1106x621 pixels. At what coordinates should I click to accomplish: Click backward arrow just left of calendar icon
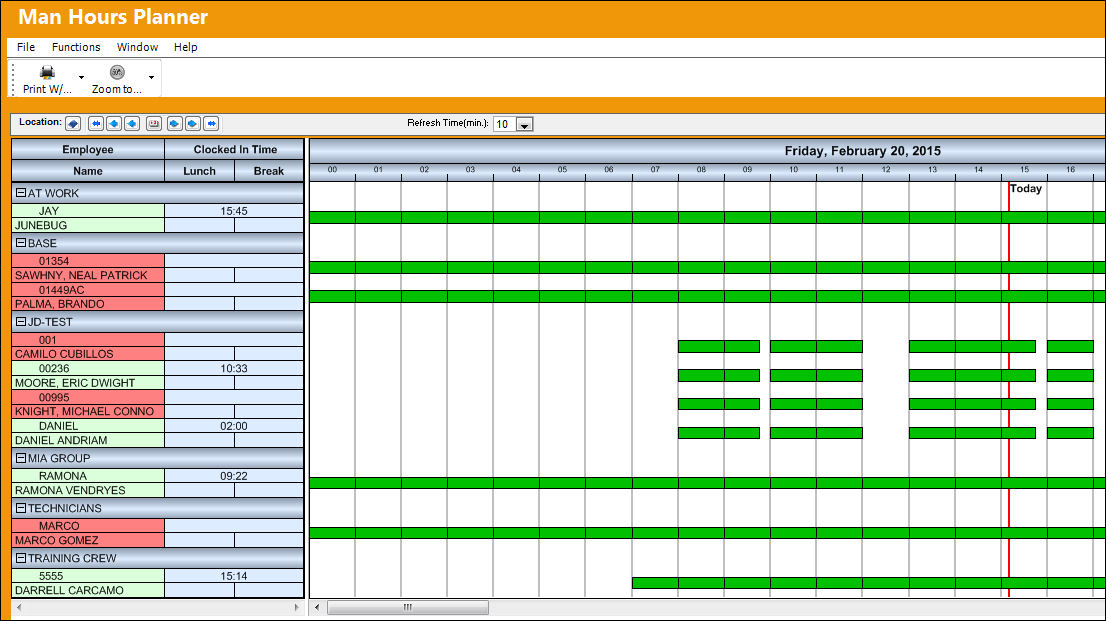pyautogui.click(x=132, y=123)
